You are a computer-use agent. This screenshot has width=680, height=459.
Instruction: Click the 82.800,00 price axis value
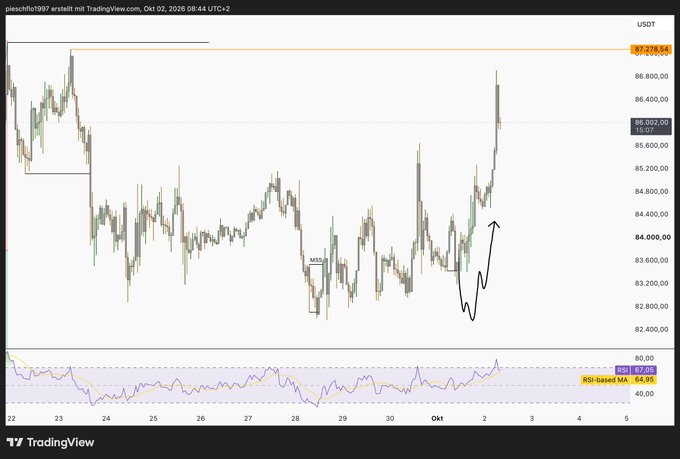651,306
